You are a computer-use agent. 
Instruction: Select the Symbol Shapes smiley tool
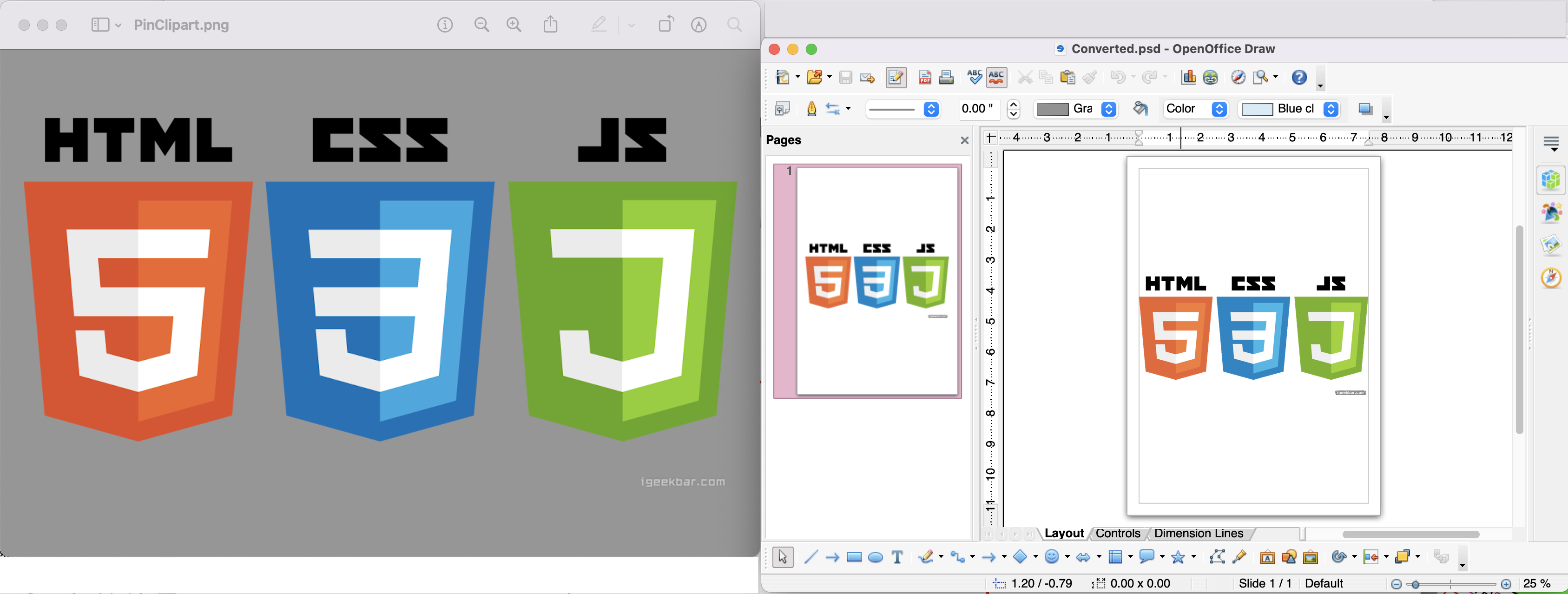[x=1053, y=557]
